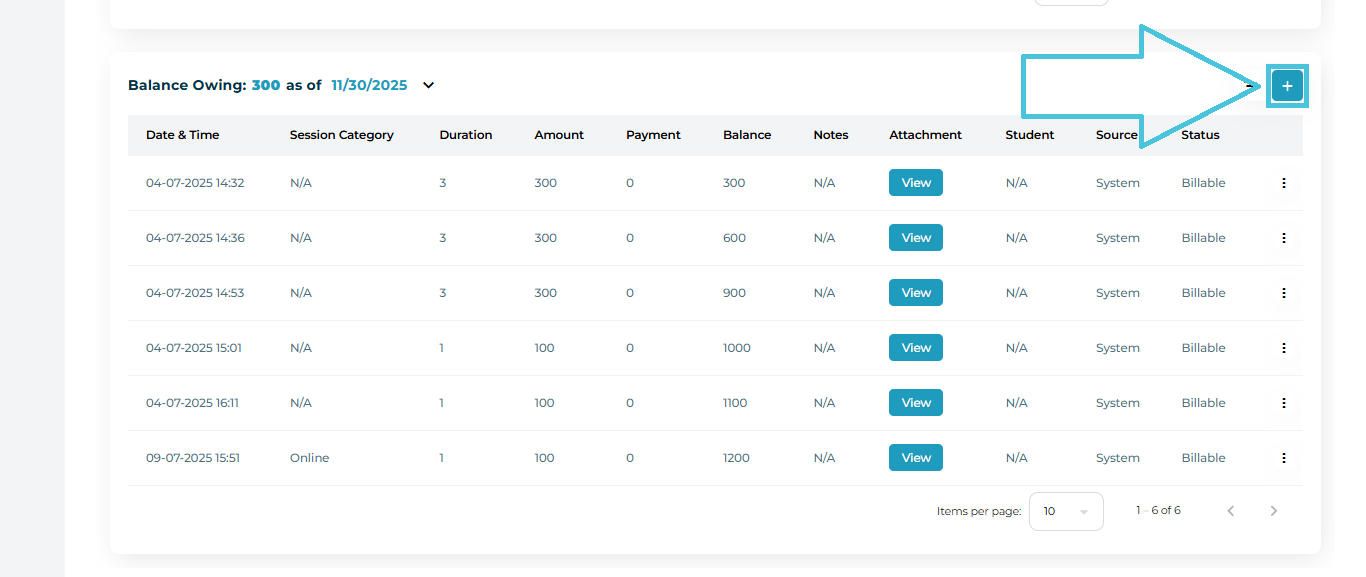View attachment for 04-07-2025 14:53 entry
The height and width of the screenshot is (577, 1366).
click(x=915, y=293)
